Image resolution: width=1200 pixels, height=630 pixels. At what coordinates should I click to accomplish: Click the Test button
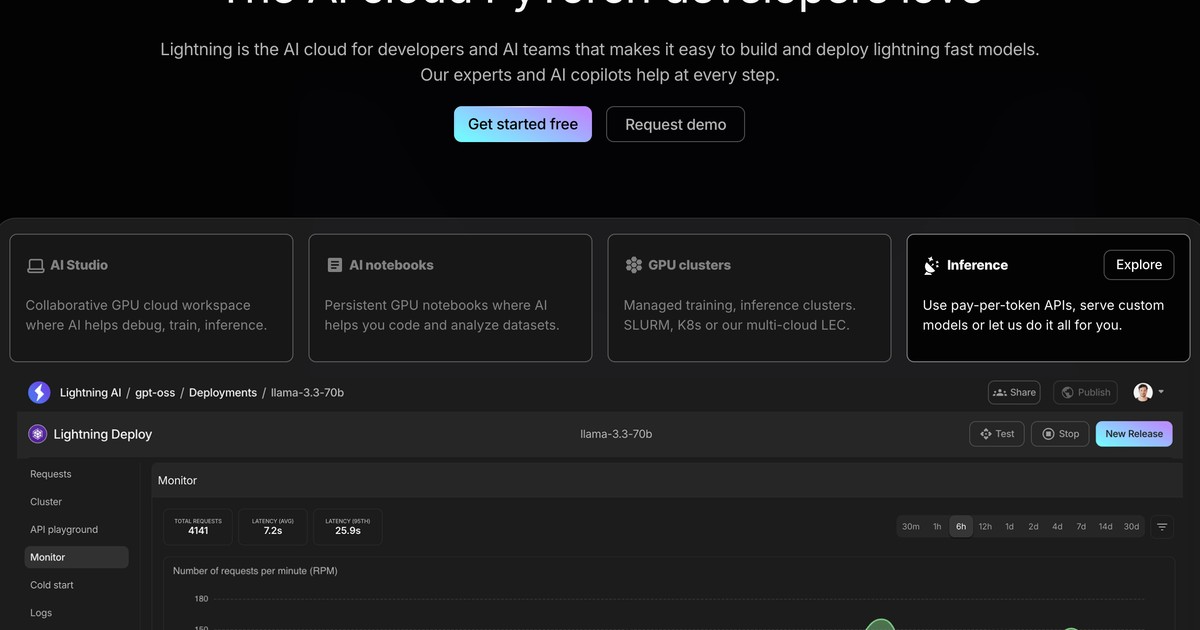(x=997, y=434)
